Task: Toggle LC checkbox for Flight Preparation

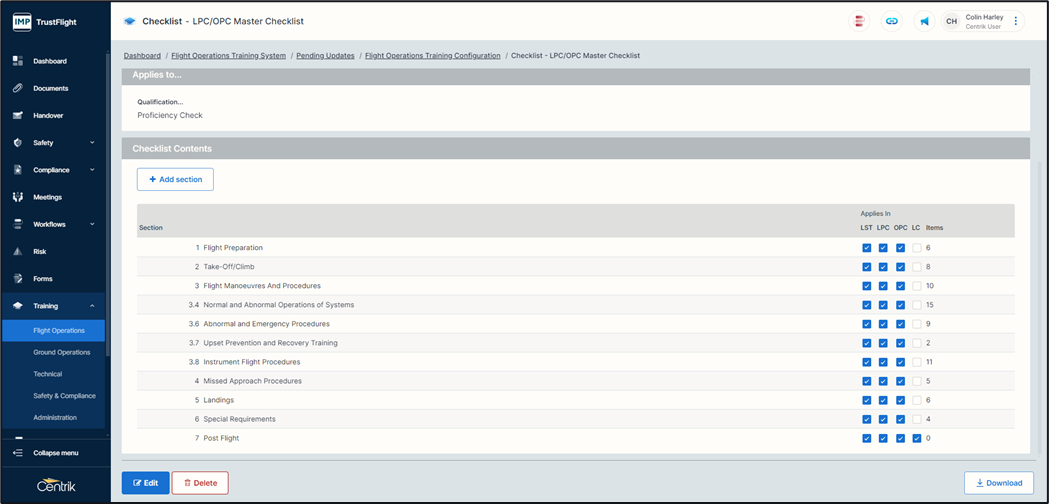Action: coord(916,248)
